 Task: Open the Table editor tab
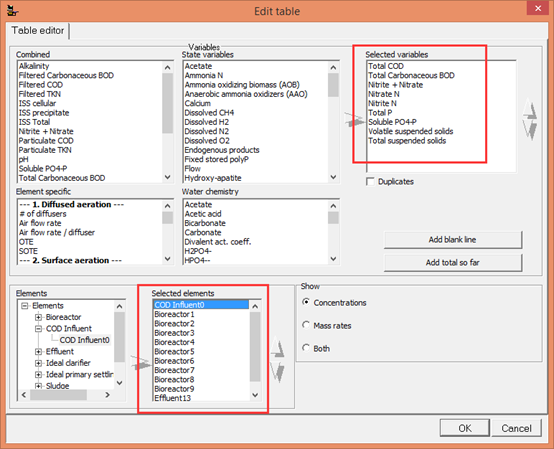[x=38, y=31]
